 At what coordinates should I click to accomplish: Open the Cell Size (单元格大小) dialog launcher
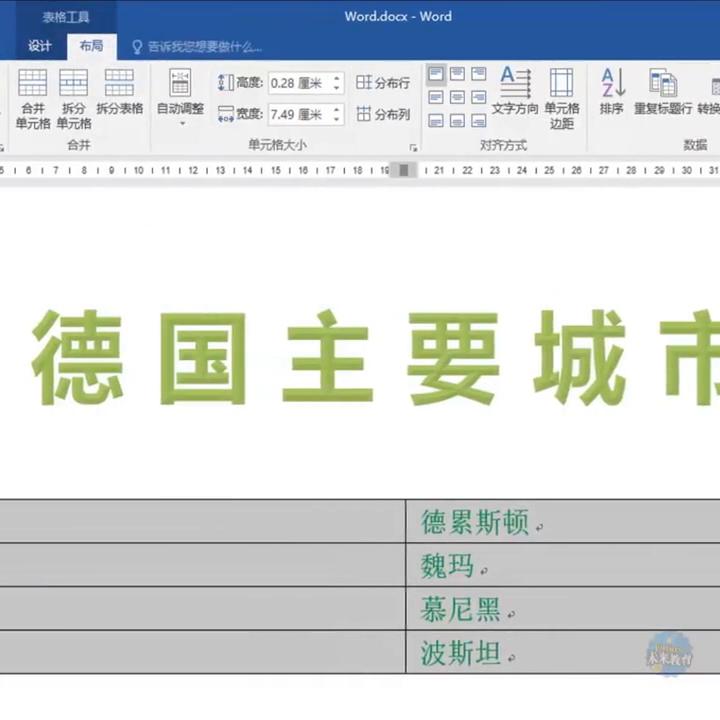pyautogui.click(x=413, y=147)
